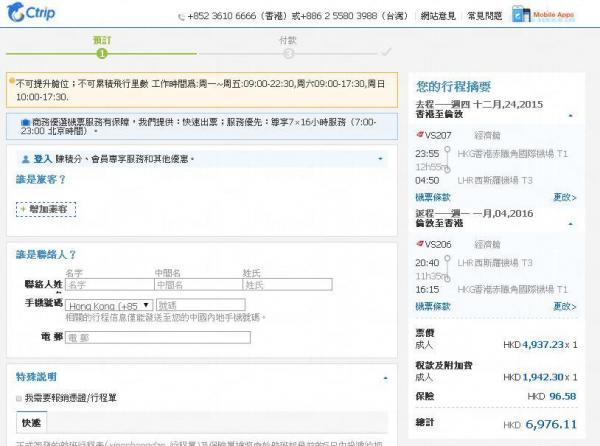Image resolution: width=600 pixels, height=446 pixels.
Task: Open 機票條款 for flight VS206
Action: coord(433,306)
